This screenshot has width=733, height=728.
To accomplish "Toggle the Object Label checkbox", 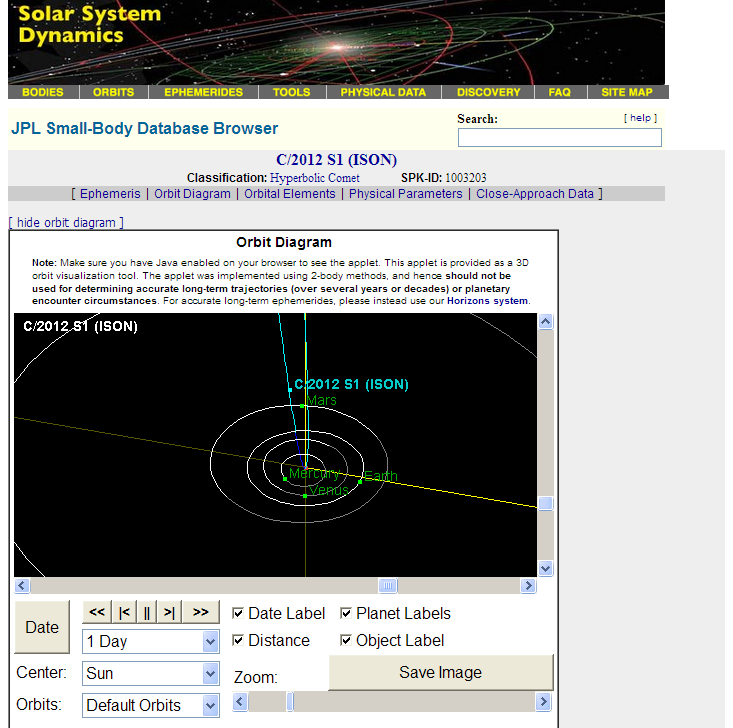I will (x=346, y=641).
